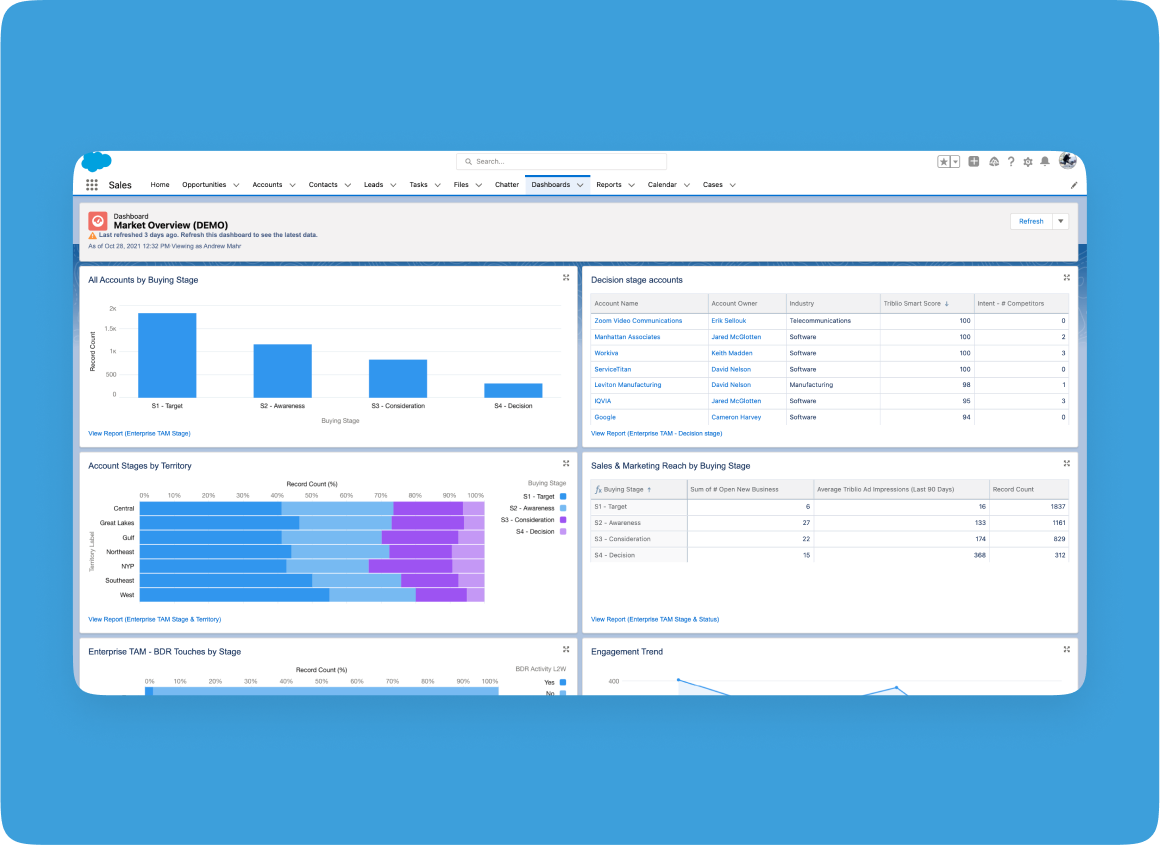Open the App Launcher grid icon
The height and width of the screenshot is (845, 1160).
click(x=92, y=185)
